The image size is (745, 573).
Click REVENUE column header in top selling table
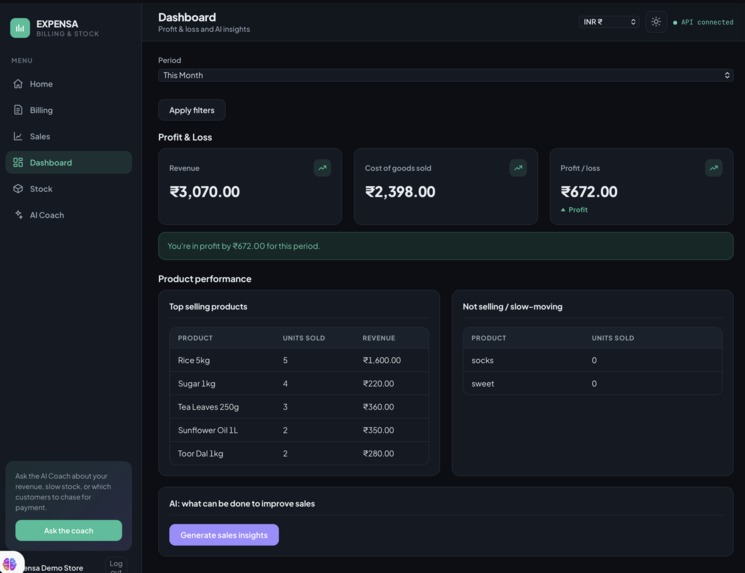379,338
